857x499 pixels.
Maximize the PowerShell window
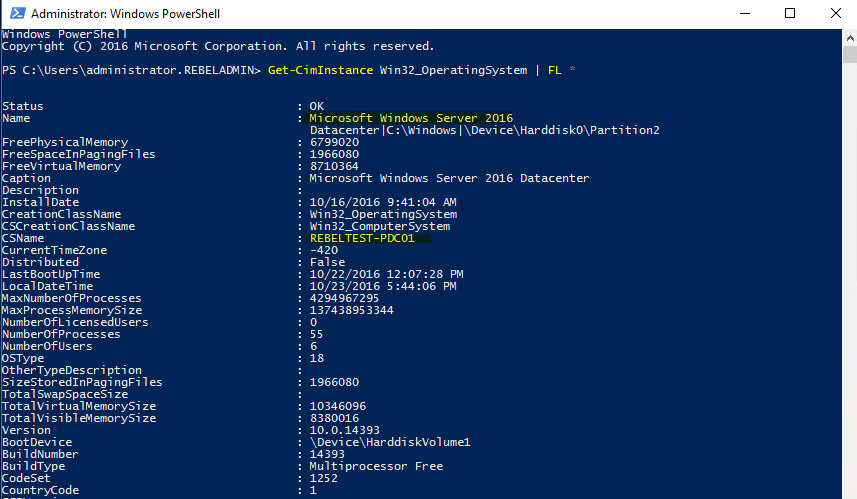790,13
